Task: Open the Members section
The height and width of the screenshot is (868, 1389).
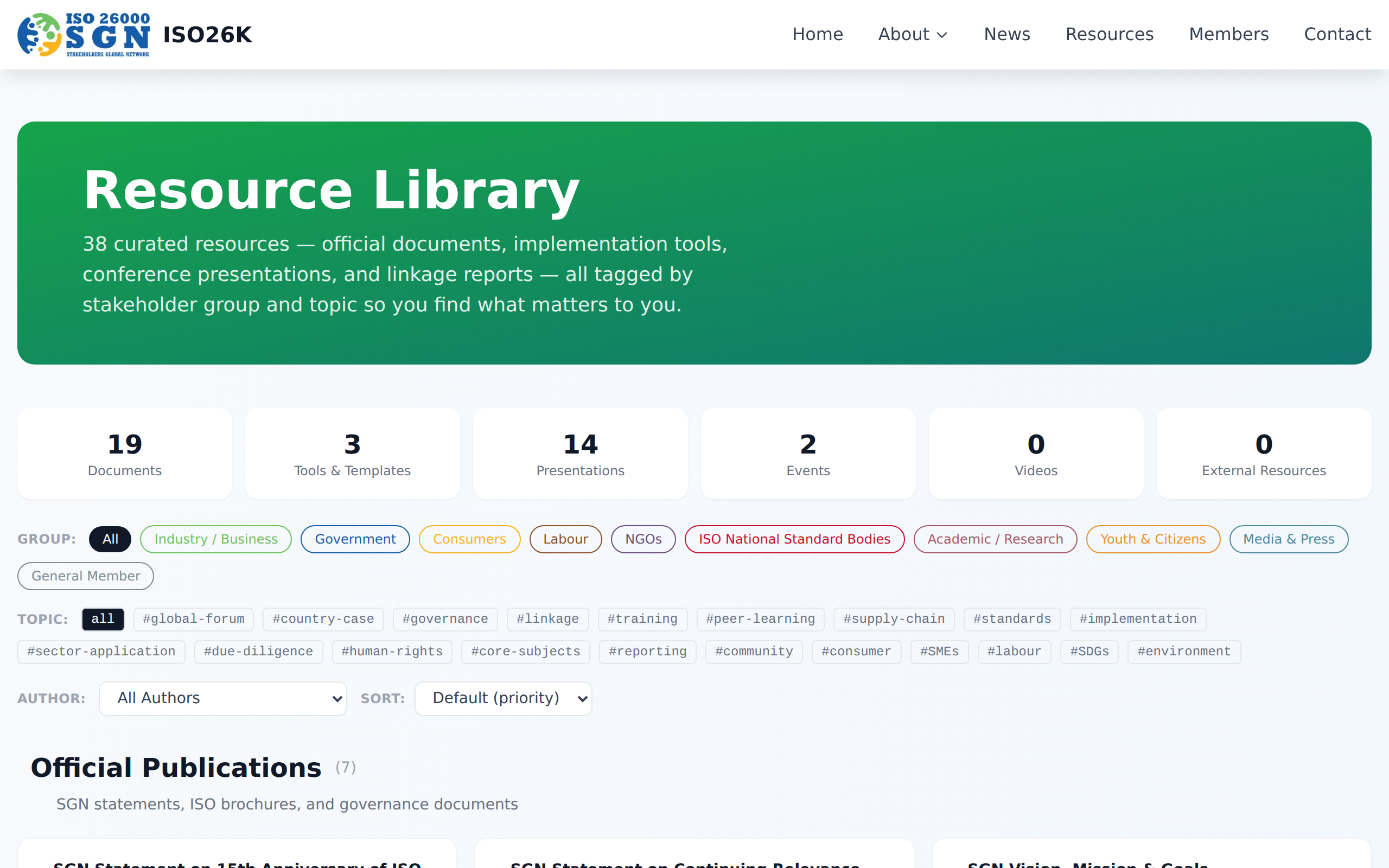Action: 1229,34
